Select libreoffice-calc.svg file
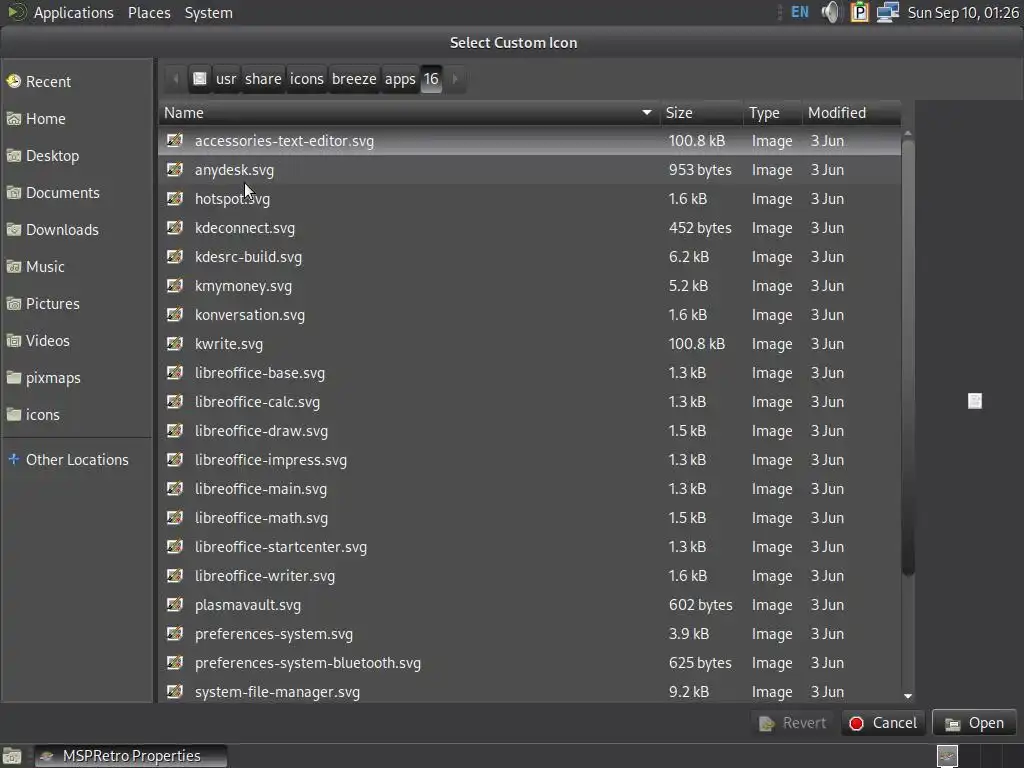Viewport: 1024px width, 768px height. pyautogui.click(x=530, y=402)
